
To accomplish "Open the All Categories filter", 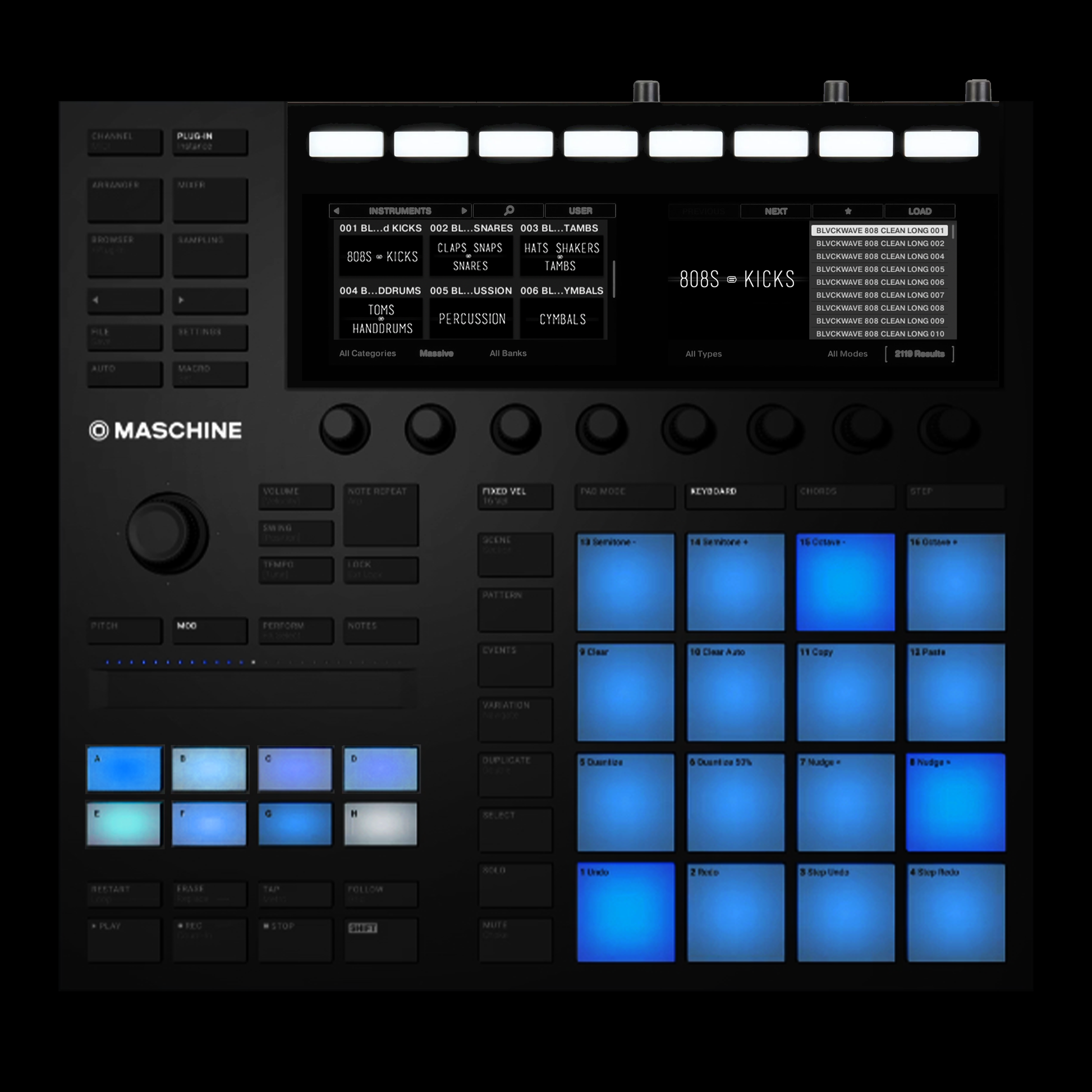I will tap(368, 354).
